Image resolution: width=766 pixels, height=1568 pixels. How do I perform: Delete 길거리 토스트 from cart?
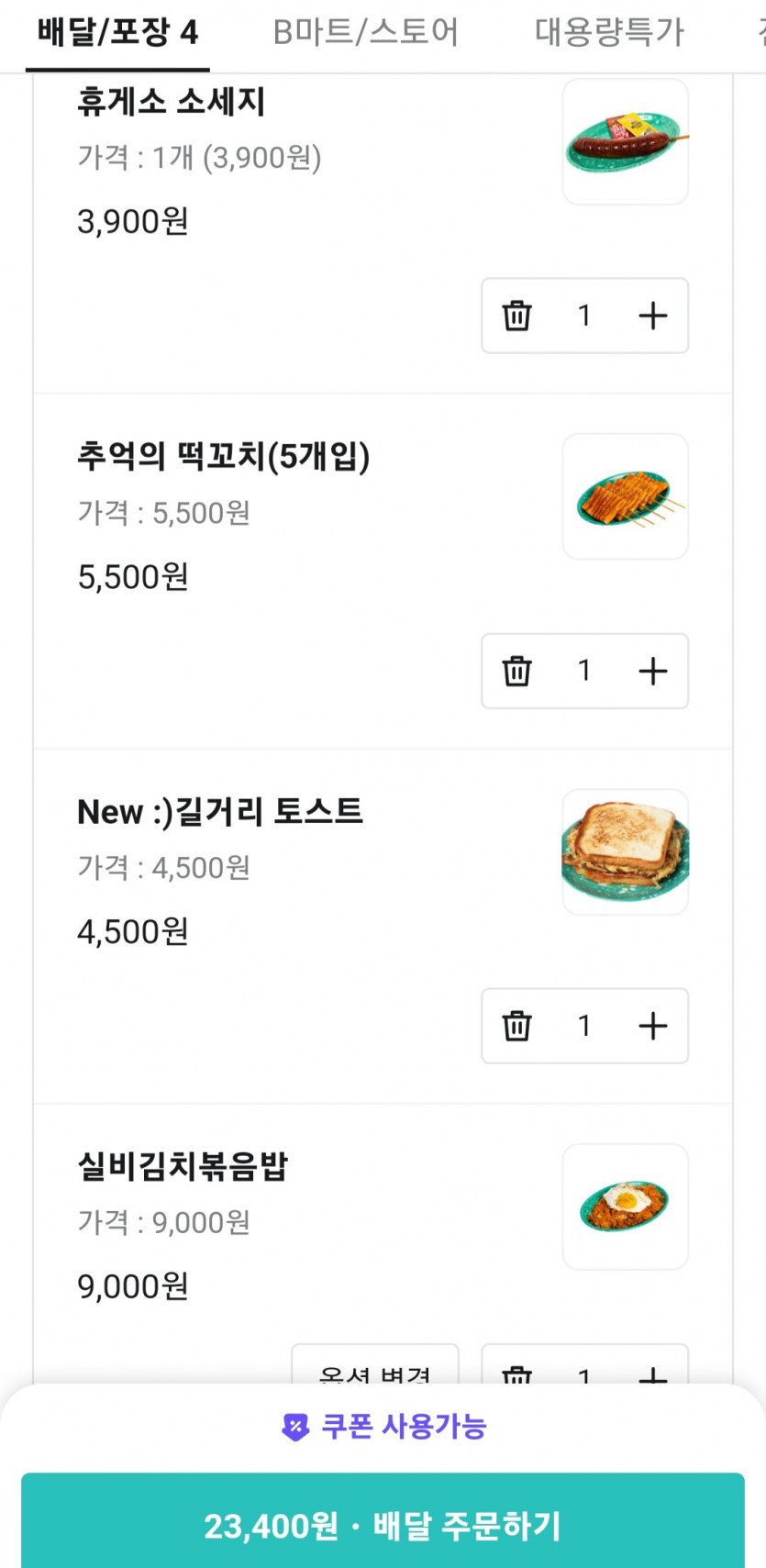pyautogui.click(x=516, y=1026)
